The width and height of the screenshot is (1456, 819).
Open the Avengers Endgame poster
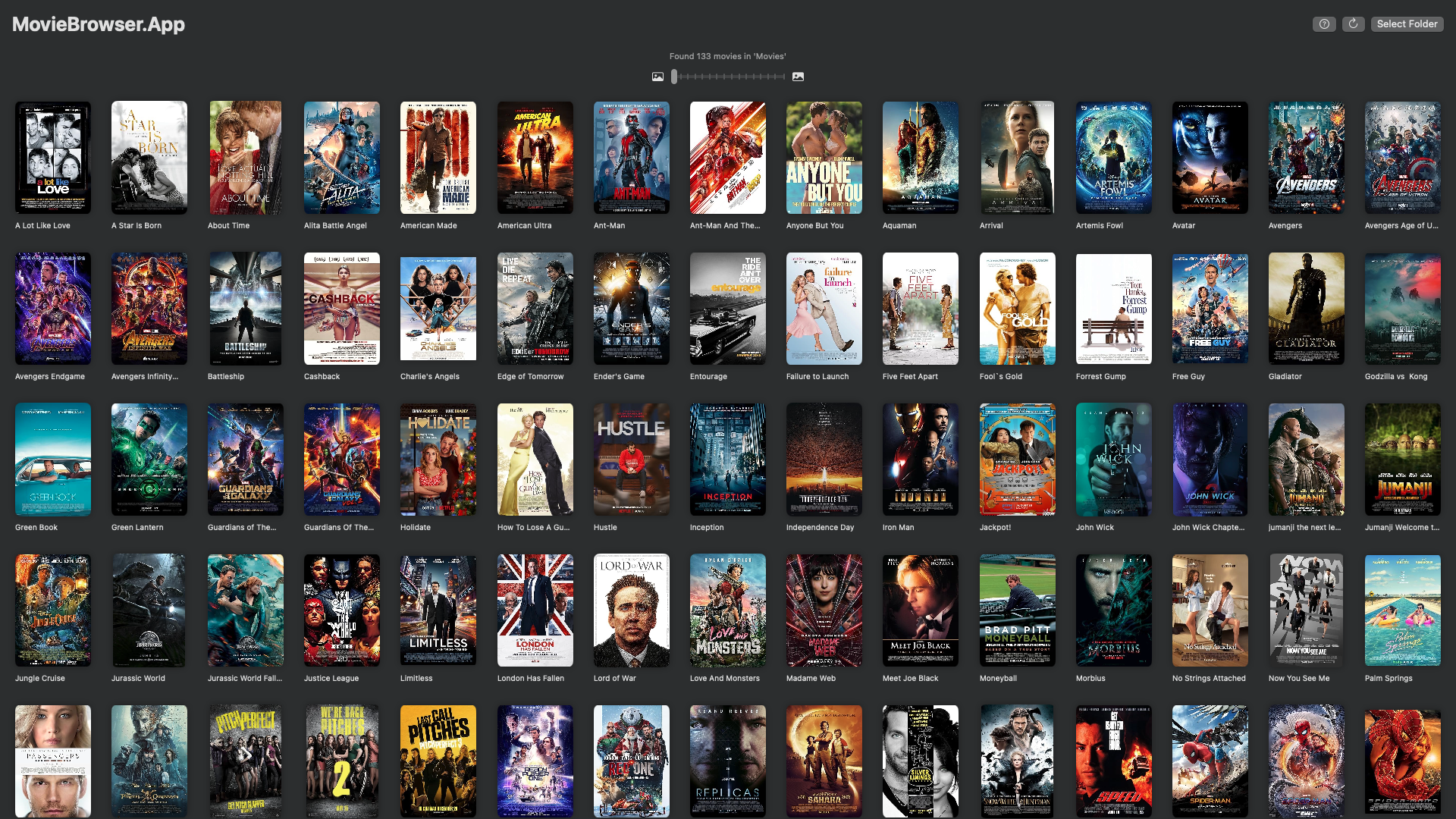(x=53, y=309)
